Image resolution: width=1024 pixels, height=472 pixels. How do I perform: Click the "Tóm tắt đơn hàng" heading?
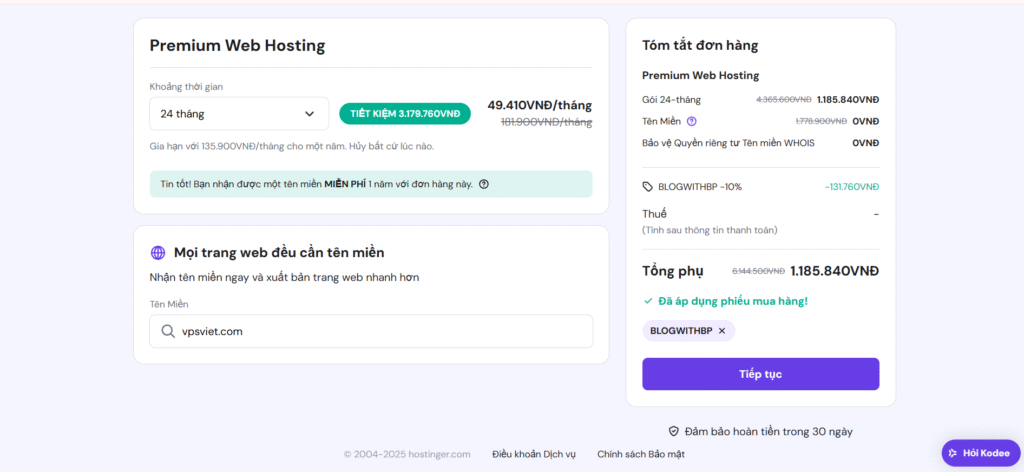(700, 45)
